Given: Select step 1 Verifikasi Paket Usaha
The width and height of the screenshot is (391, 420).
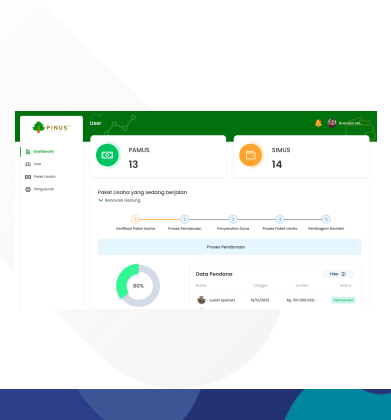Looking at the screenshot, I should point(135,219).
